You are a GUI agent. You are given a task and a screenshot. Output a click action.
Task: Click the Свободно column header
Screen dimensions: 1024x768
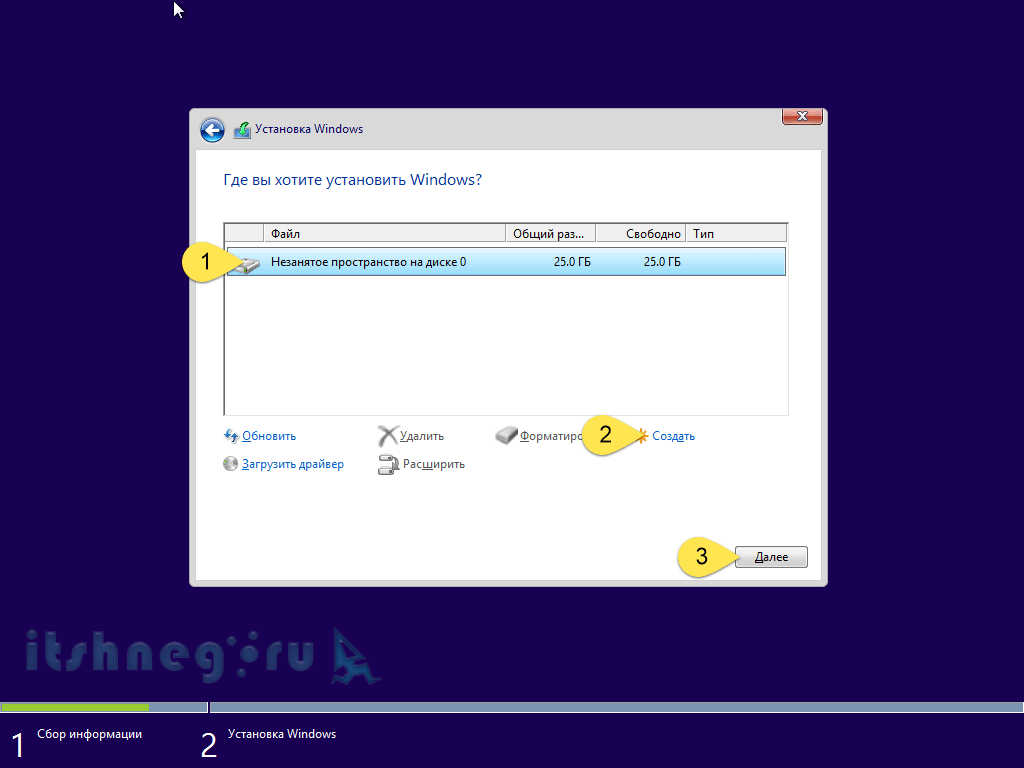[x=641, y=233]
